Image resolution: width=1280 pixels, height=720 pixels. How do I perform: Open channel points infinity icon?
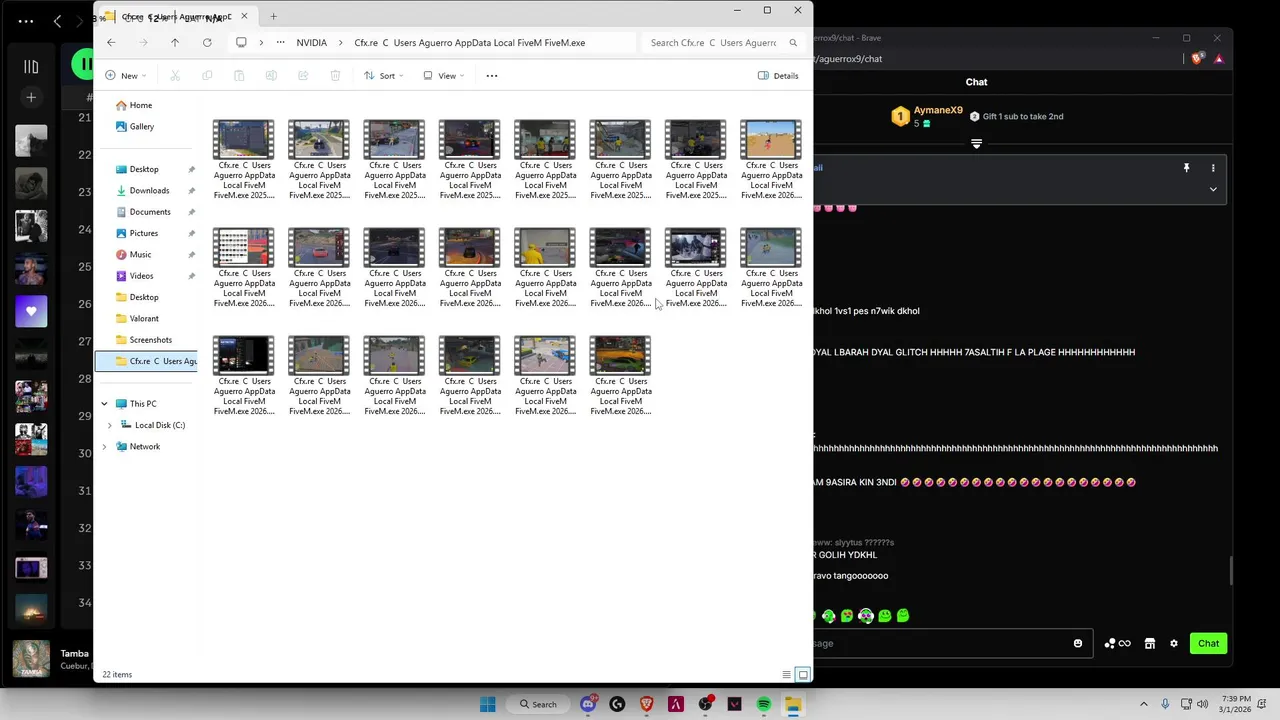pyautogui.click(x=1118, y=643)
